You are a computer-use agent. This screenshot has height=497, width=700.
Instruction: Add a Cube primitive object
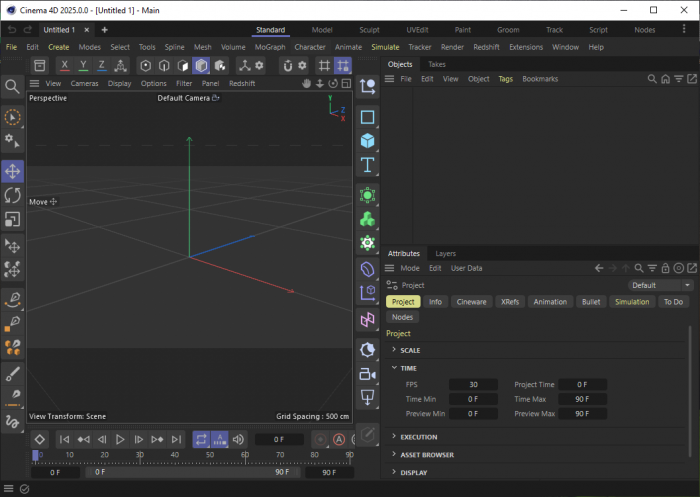click(368, 141)
